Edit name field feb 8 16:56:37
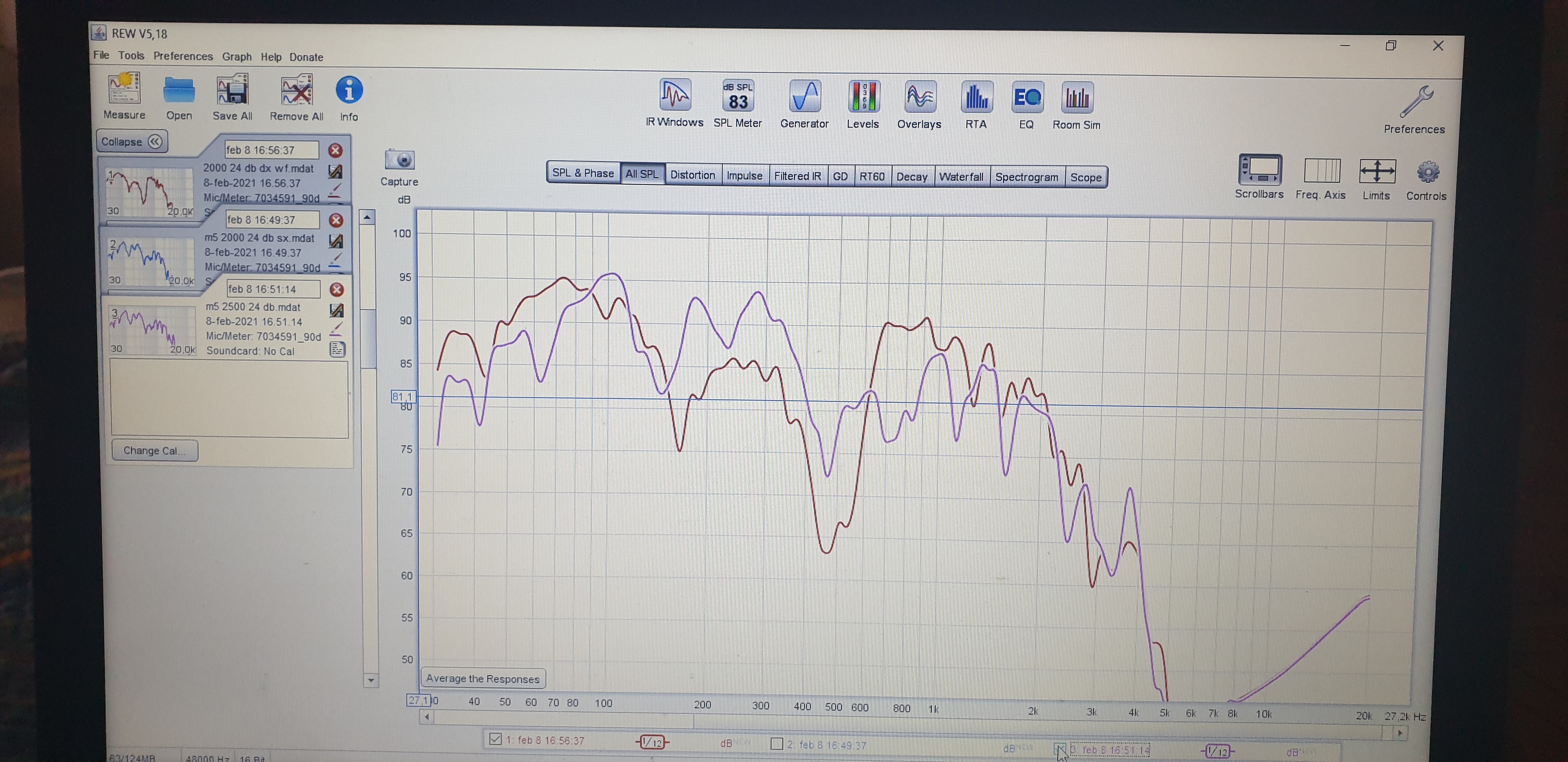The image size is (1568, 762). [271, 150]
